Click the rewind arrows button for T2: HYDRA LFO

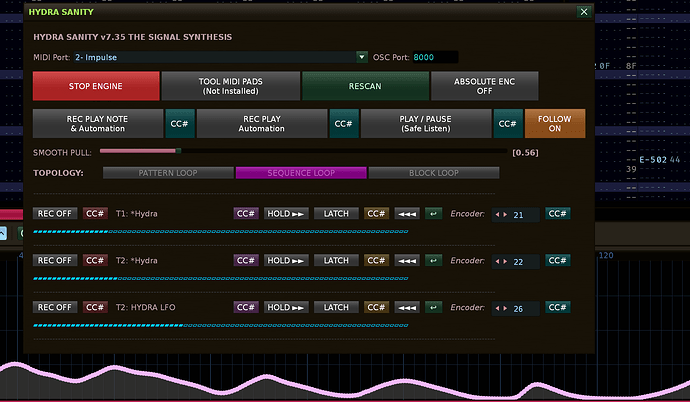pos(406,308)
